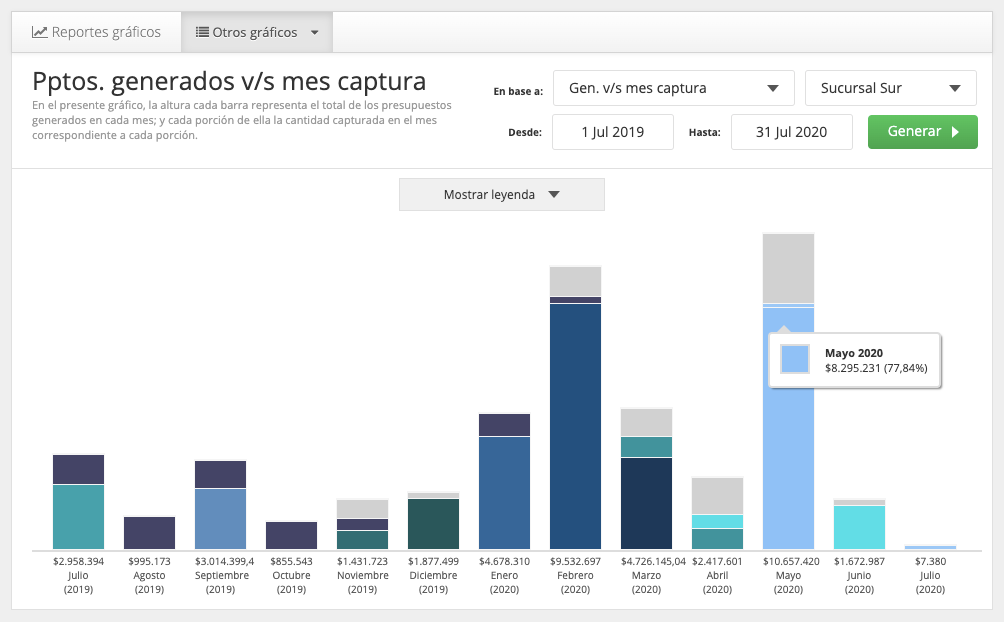Image resolution: width=1004 pixels, height=622 pixels.
Task: Click the cyan Junio 2020 bar segment
Action: point(859,527)
